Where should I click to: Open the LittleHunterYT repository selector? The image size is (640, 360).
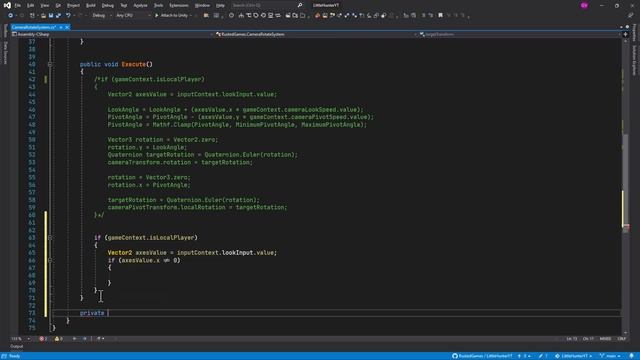point(573,356)
